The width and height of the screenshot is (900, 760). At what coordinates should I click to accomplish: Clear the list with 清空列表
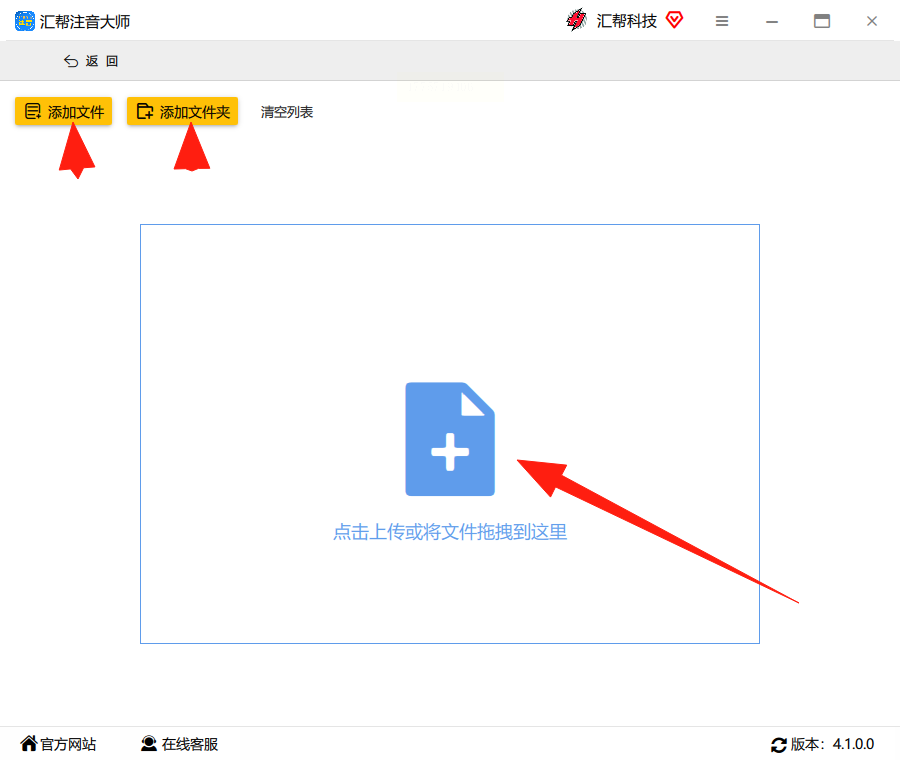tap(287, 112)
